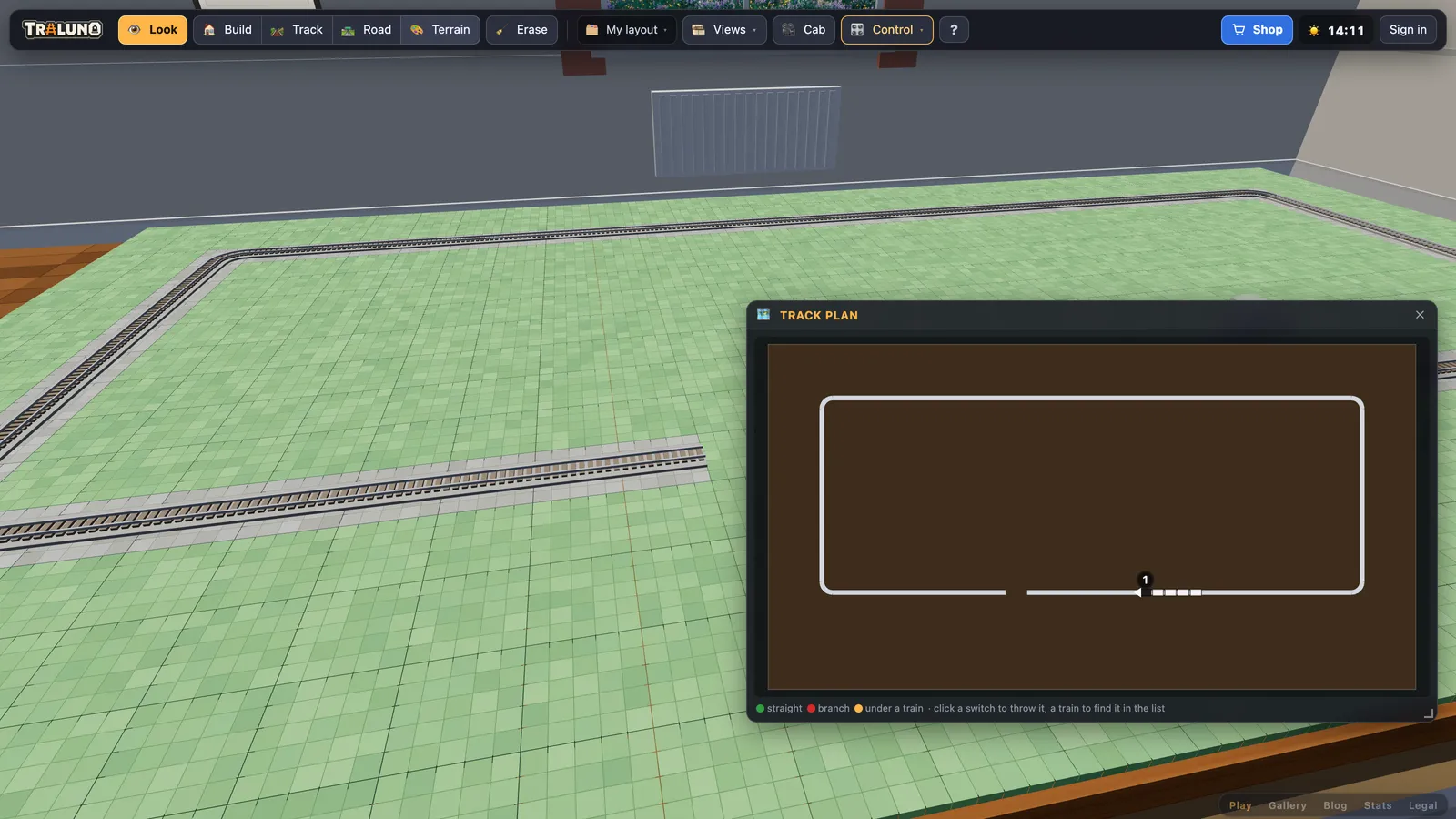Image resolution: width=1456 pixels, height=819 pixels.
Task: Click the terrain icon on Terrain button
Action: click(417, 30)
